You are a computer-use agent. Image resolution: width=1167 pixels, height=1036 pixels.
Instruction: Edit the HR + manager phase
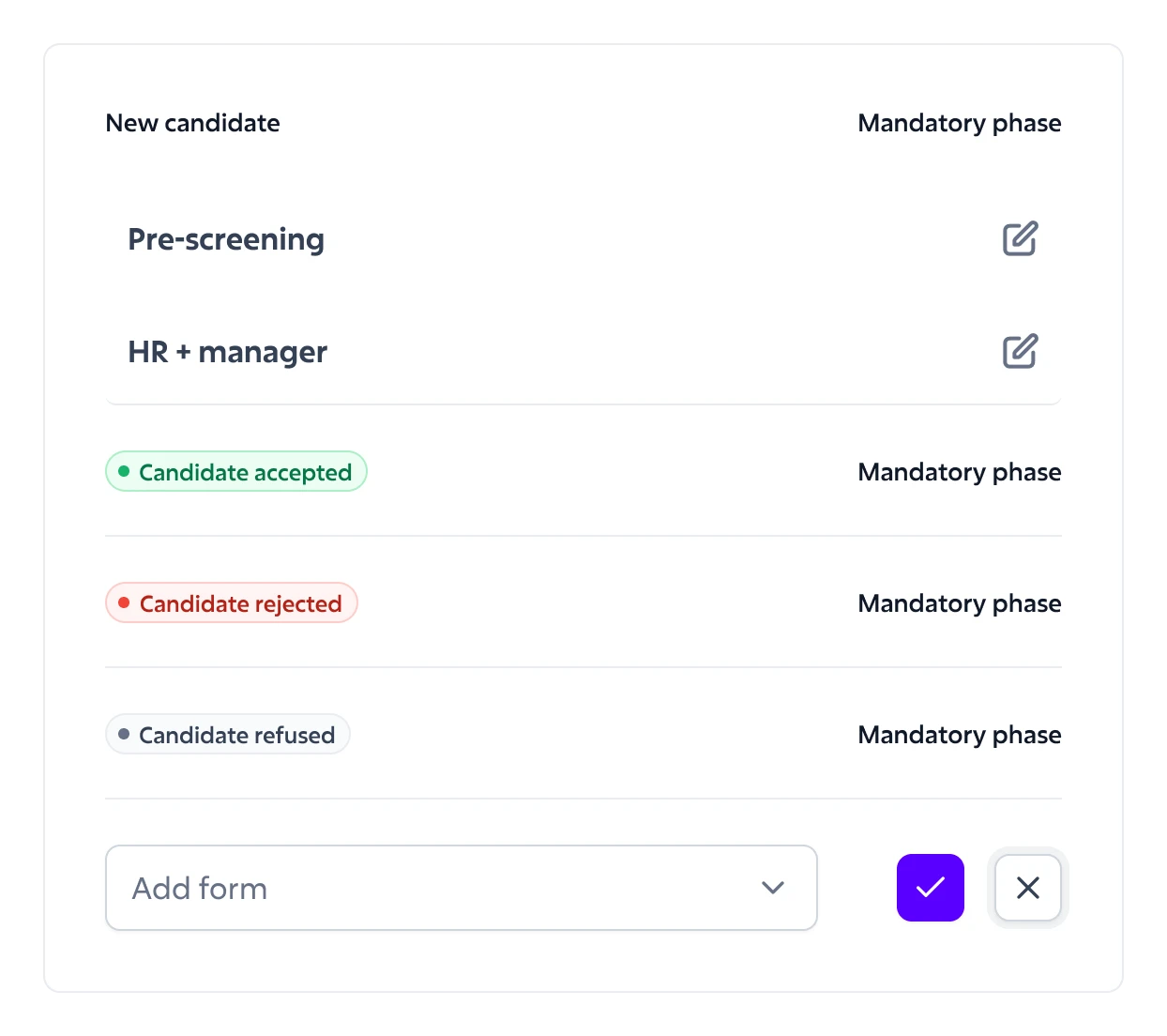[x=1020, y=351]
